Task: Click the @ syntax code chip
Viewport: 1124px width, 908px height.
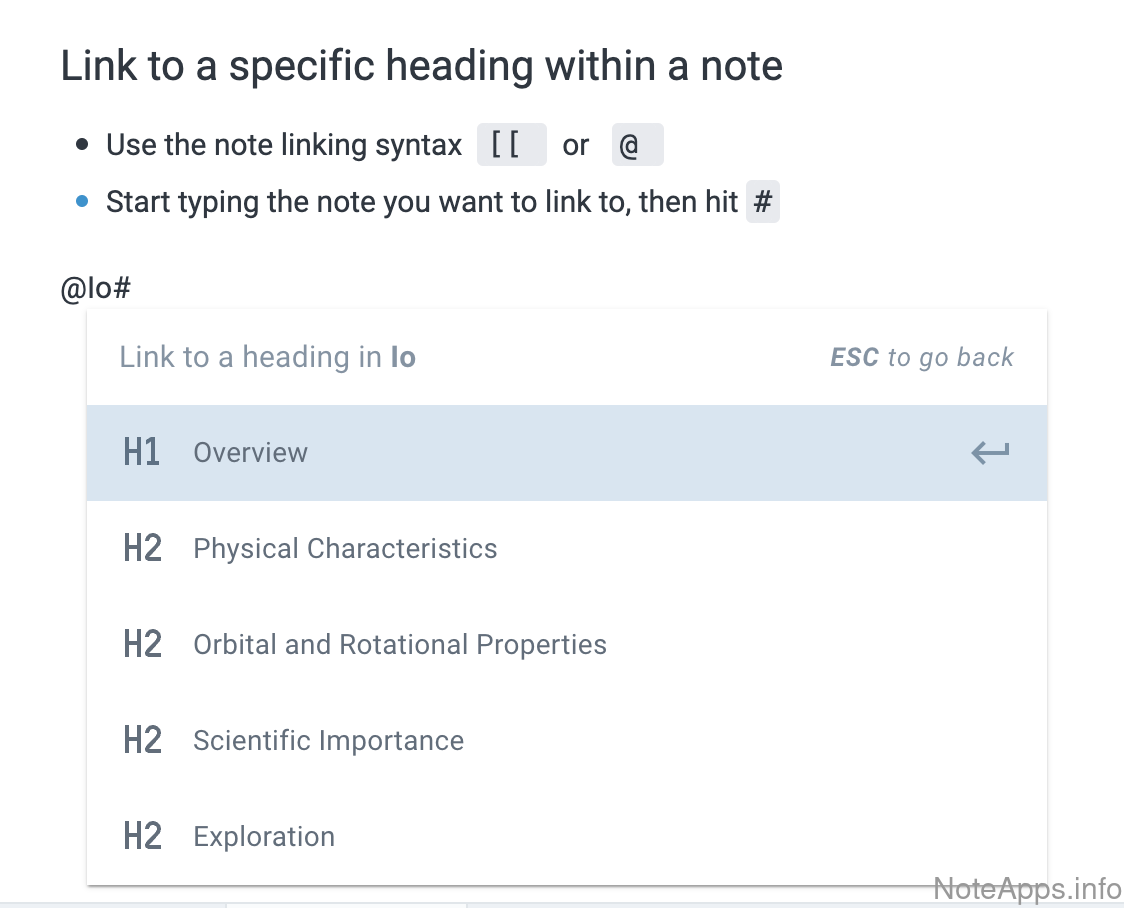Action: (637, 146)
